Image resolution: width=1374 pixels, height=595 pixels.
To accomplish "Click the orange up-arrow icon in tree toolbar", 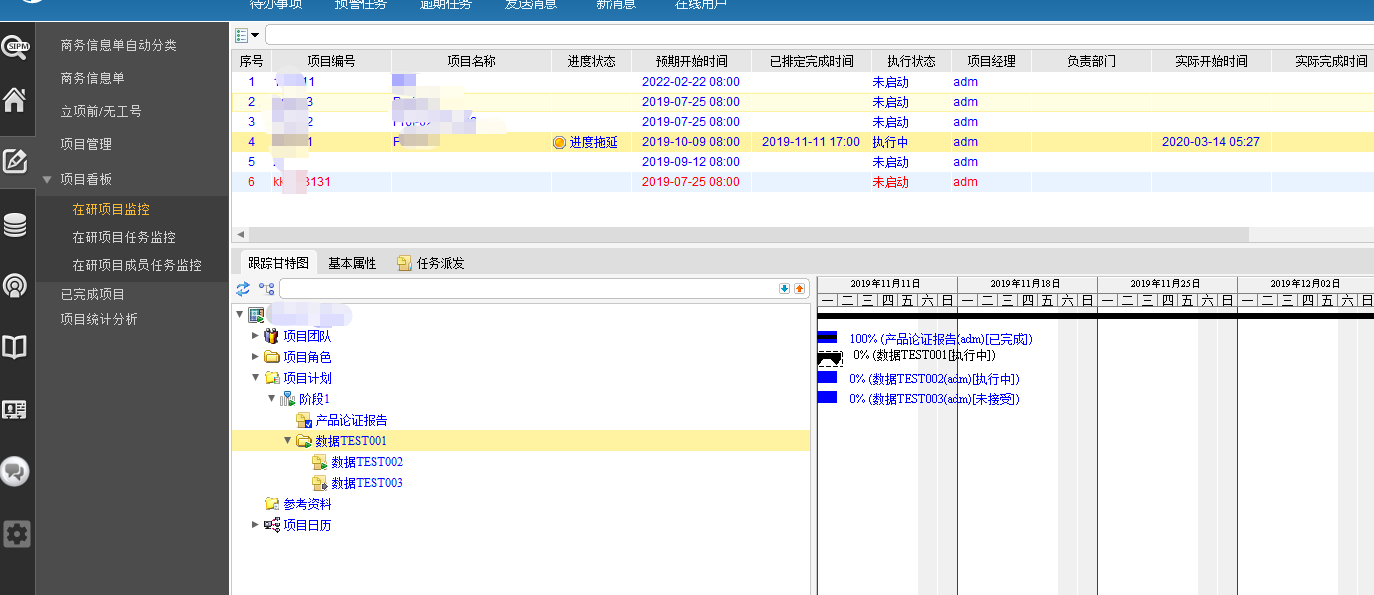I will pos(799,289).
